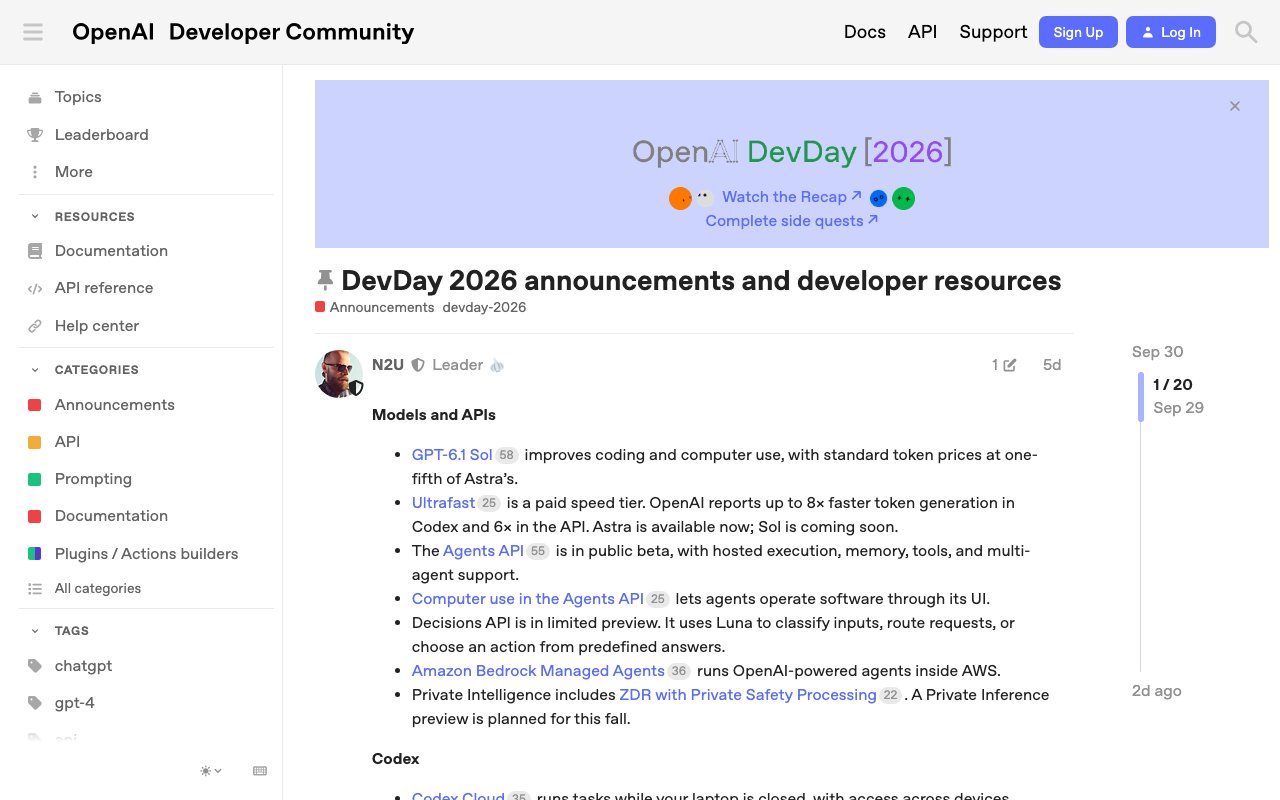
Task: Click the timeline scroller handle
Action: pyautogui.click(x=1140, y=397)
